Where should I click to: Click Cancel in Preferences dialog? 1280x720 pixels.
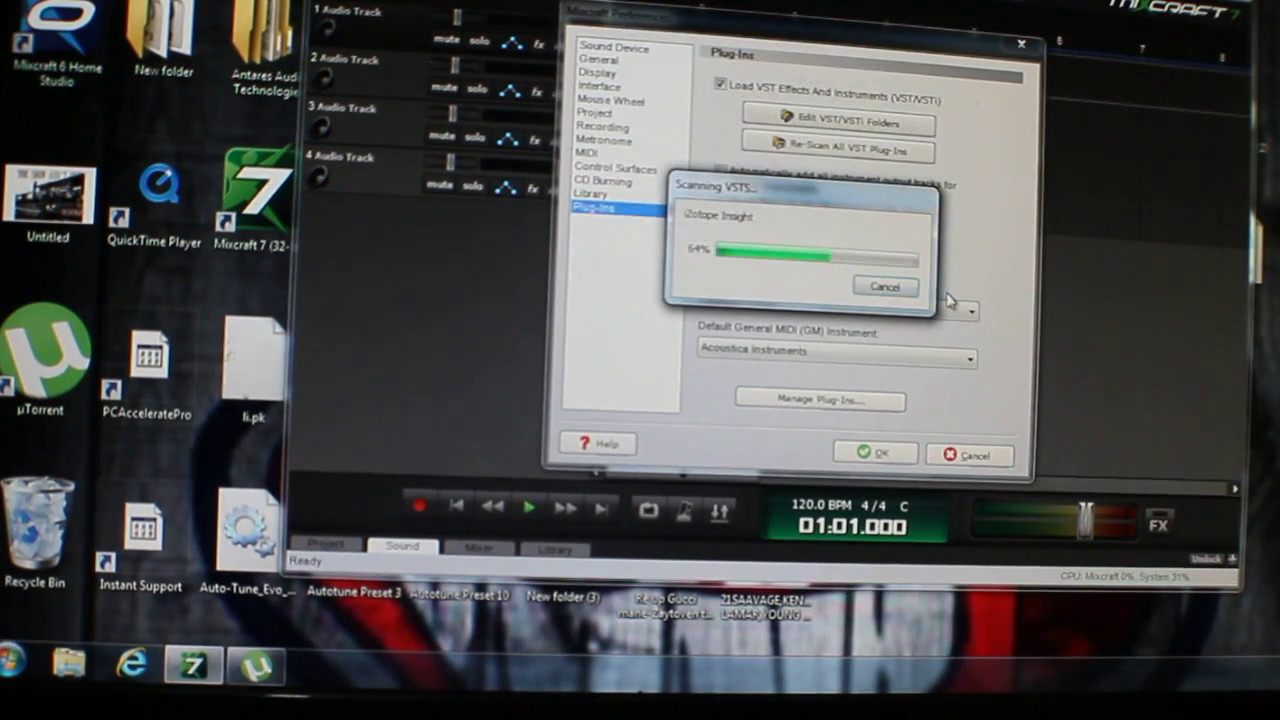[x=970, y=456]
